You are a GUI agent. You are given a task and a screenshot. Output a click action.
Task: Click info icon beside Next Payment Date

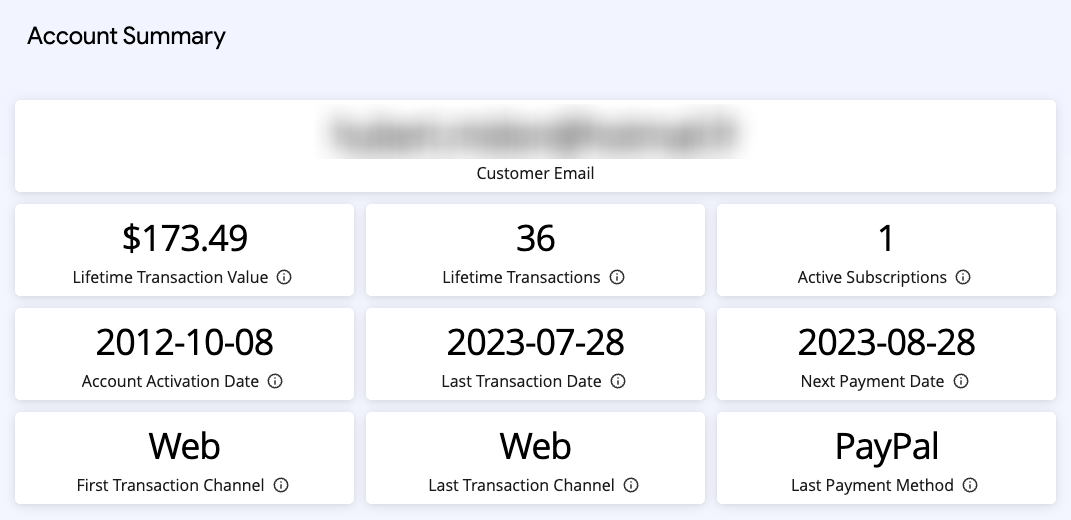click(x=961, y=381)
